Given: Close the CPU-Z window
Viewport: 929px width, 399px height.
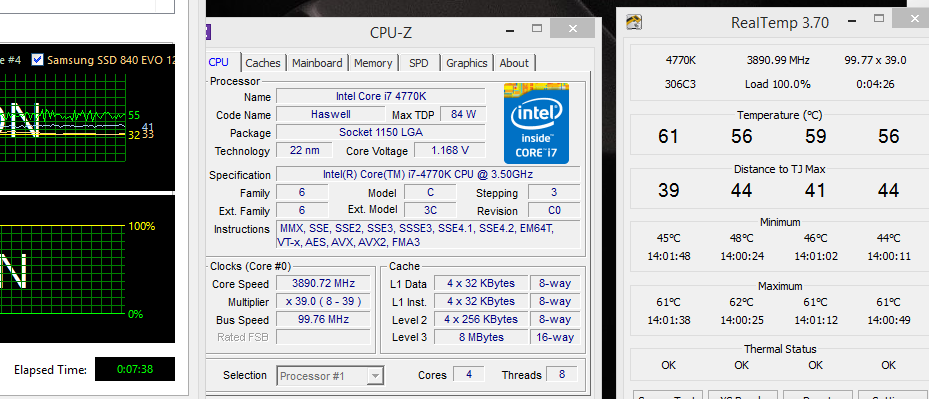Looking at the screenshot, I should coord(572,28).
